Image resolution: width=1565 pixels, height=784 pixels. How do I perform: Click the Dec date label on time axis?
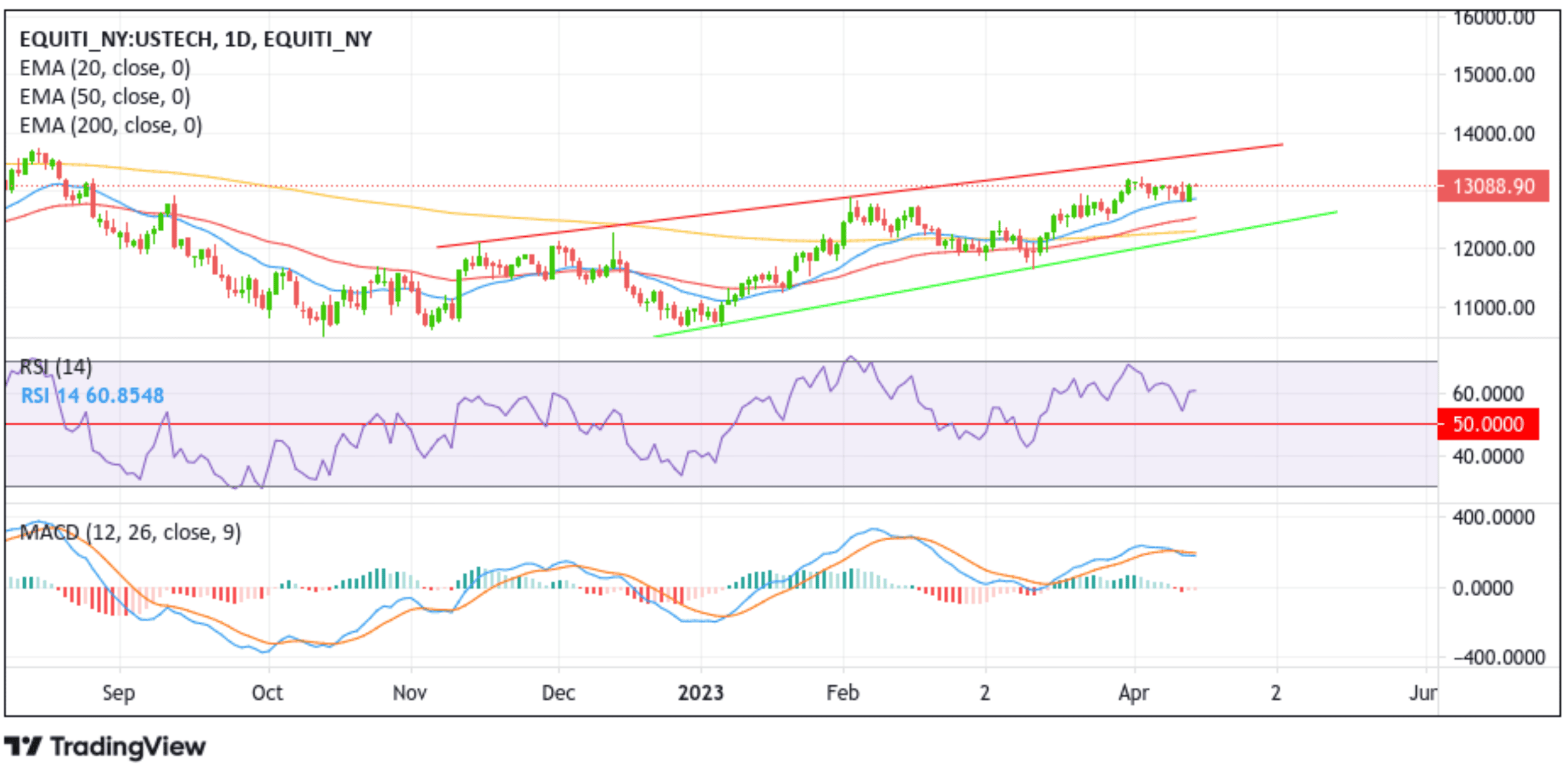click(558, 693)
